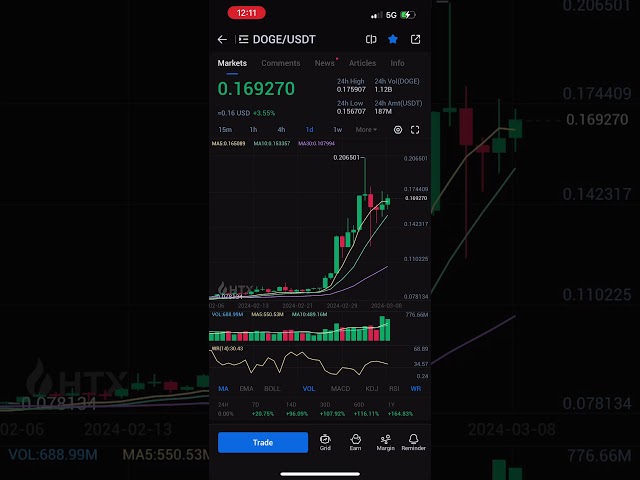Set a price Reminder bell

tap(413, 442)
